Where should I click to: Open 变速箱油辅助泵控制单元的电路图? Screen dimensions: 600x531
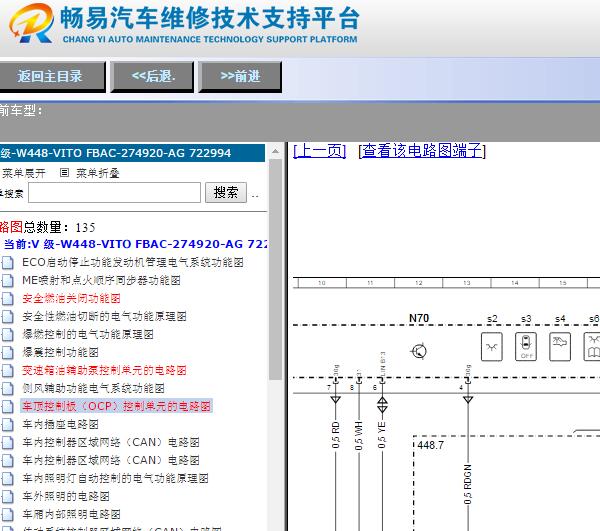(104, 370)
